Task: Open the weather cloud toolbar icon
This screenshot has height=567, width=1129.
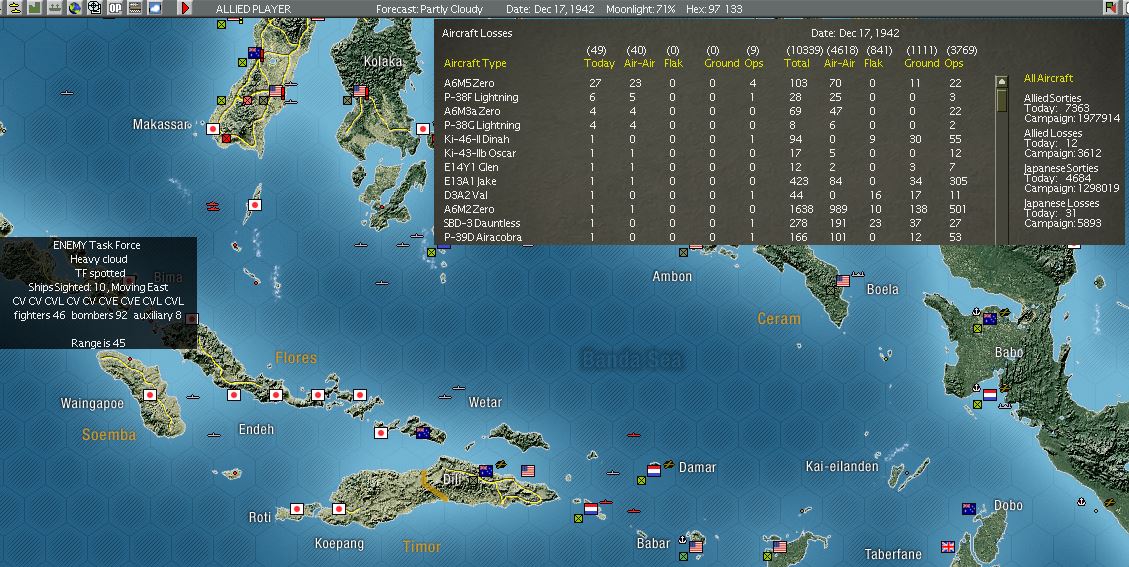Action: [x=154, y=8]
